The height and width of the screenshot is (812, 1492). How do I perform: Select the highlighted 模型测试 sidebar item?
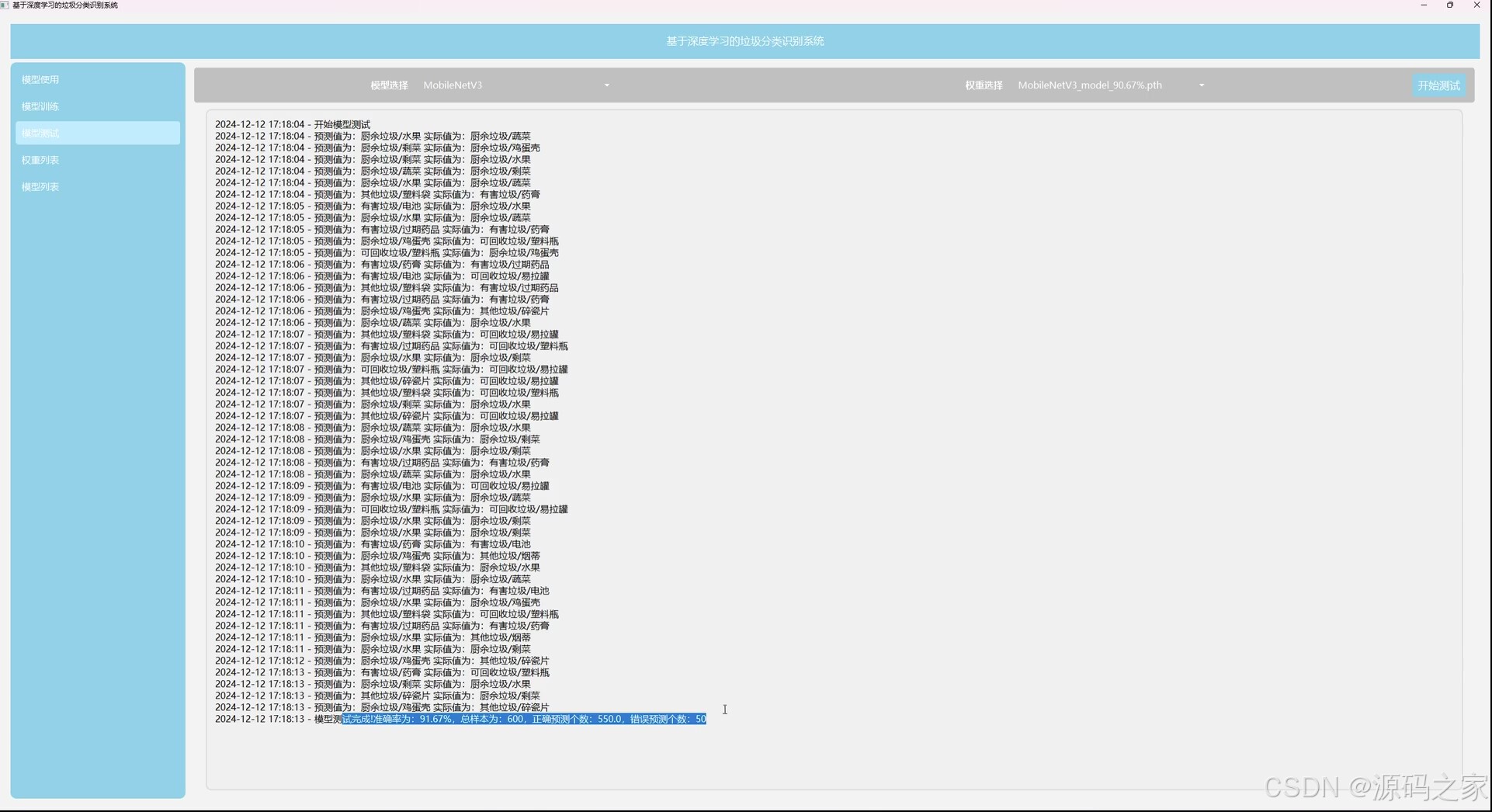pos(98,133)
